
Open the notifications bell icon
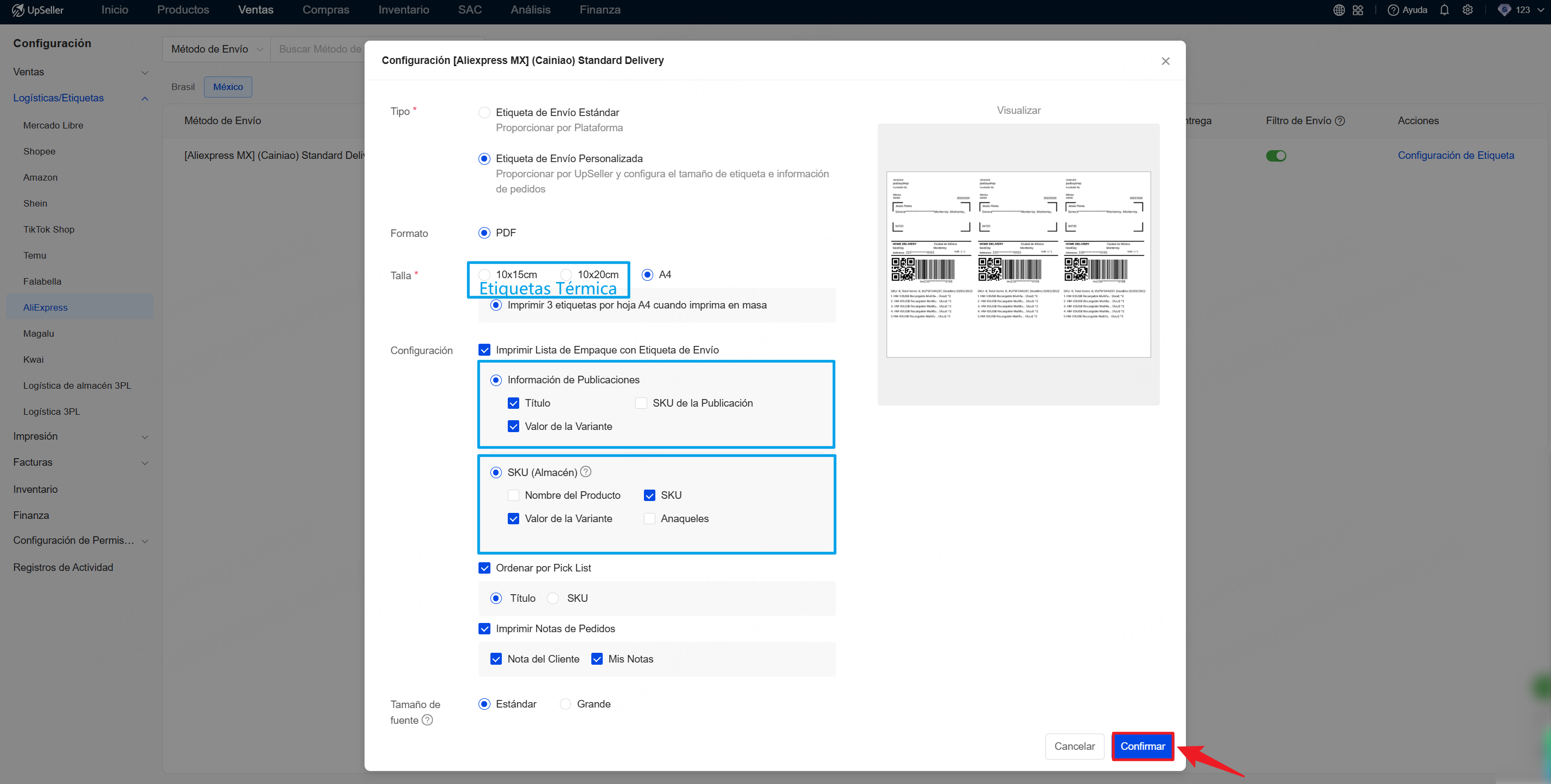pyautogui.click(x=1444, y=10)
